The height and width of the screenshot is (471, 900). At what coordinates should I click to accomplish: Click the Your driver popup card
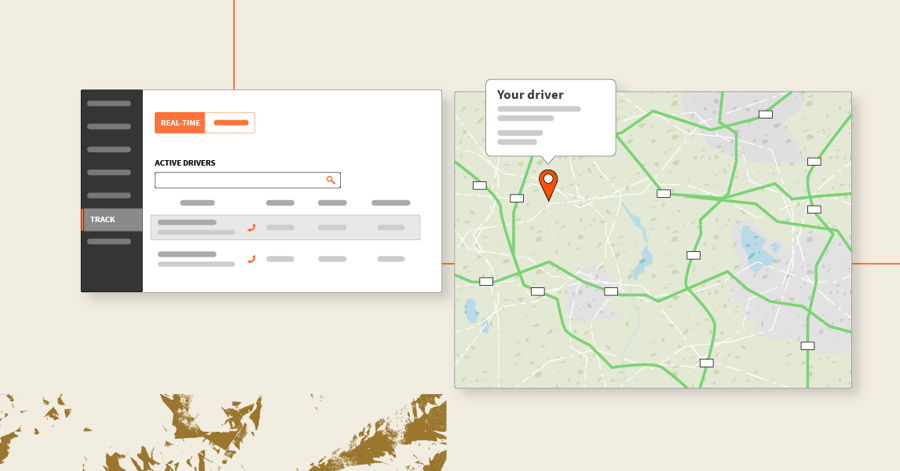click(550, 118)
